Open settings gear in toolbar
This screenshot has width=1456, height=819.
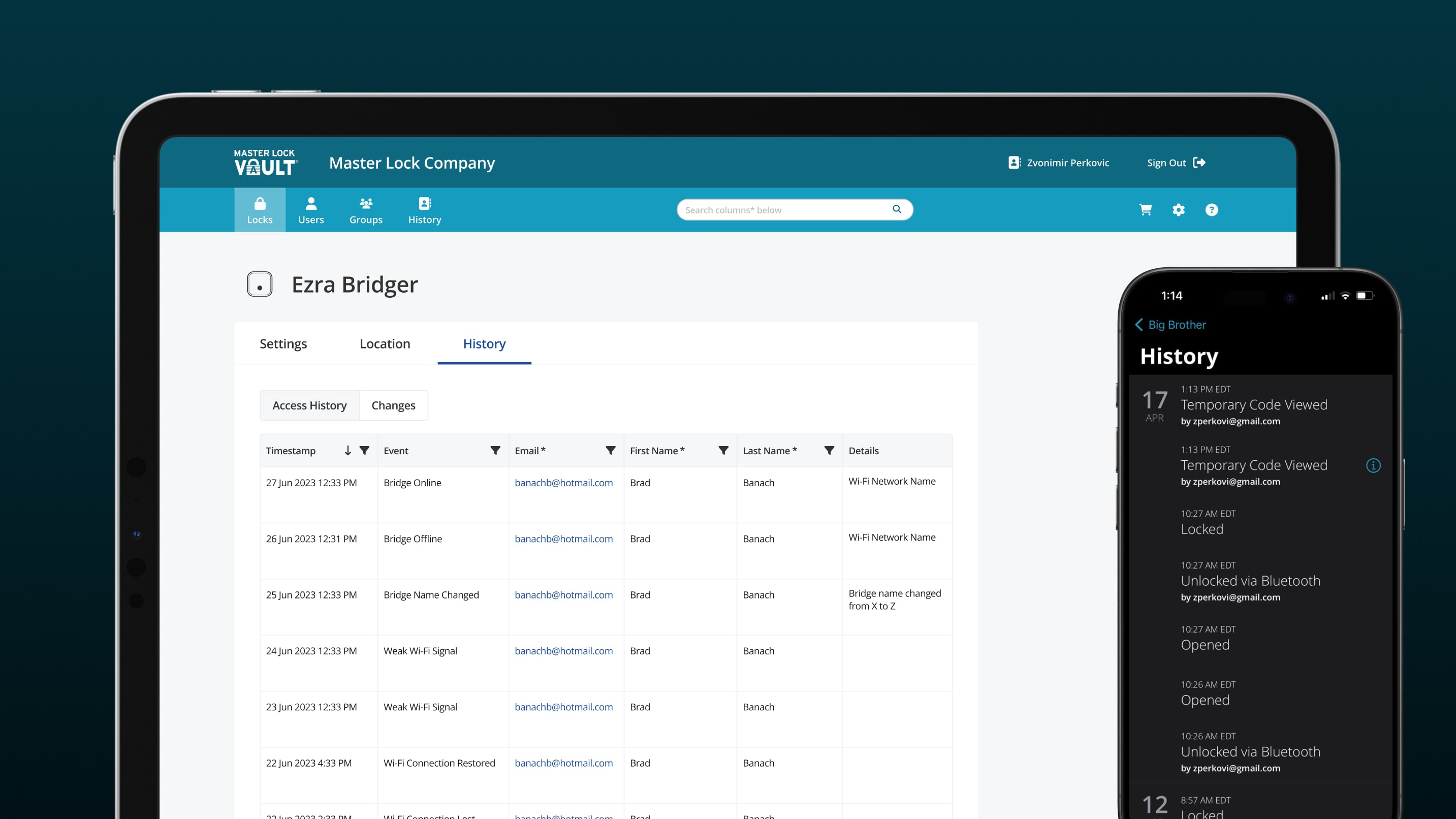click(1178, 210)
